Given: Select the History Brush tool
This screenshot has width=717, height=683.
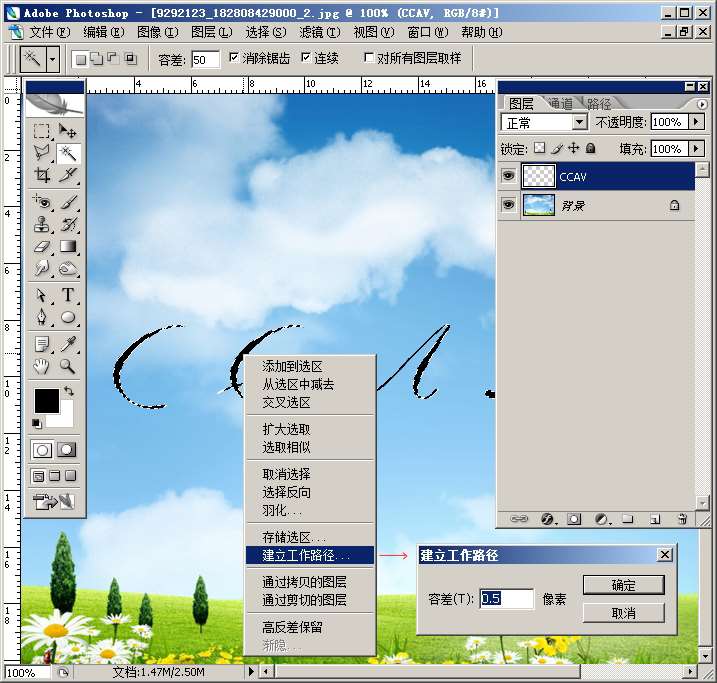Looking at the screenshot, I should (68, 224).
